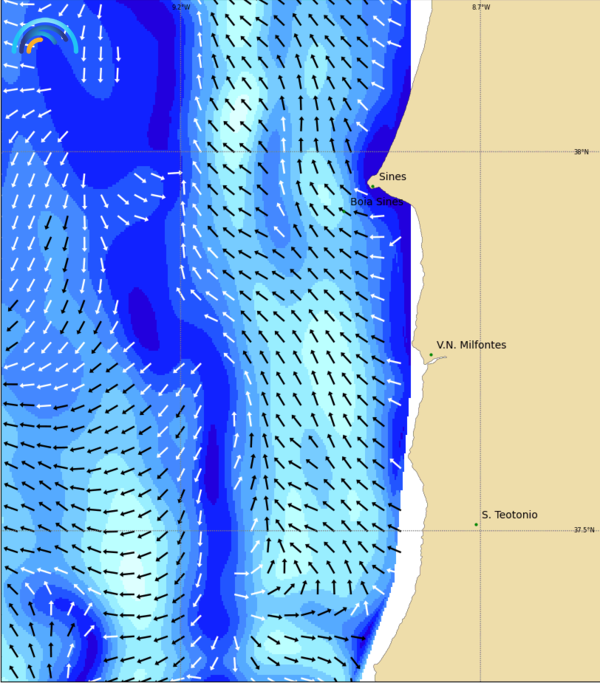
Task: Click where 9.2°W and 38°N gridlines cross
Action: click(x=181, y=151)
